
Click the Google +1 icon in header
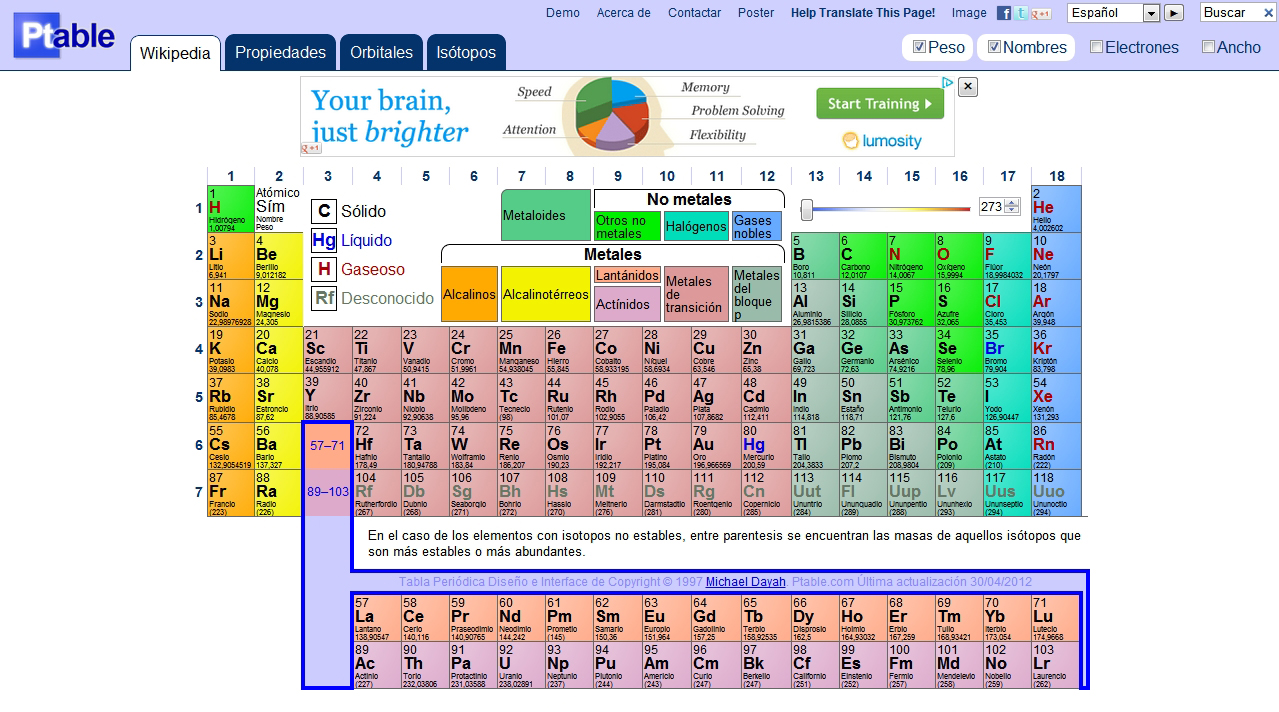(1041, 13)
